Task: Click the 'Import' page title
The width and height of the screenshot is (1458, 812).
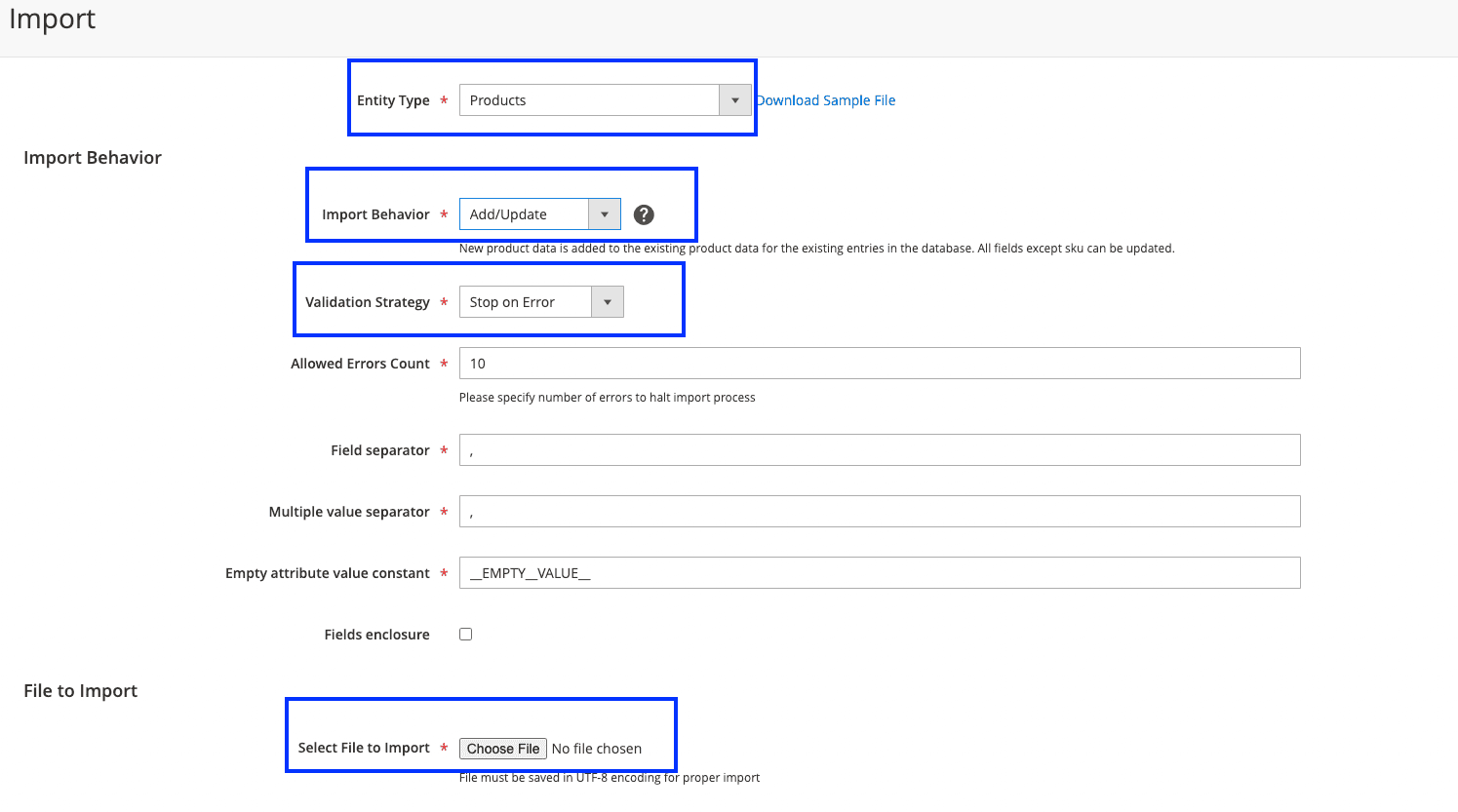Action: coord(53,19)
